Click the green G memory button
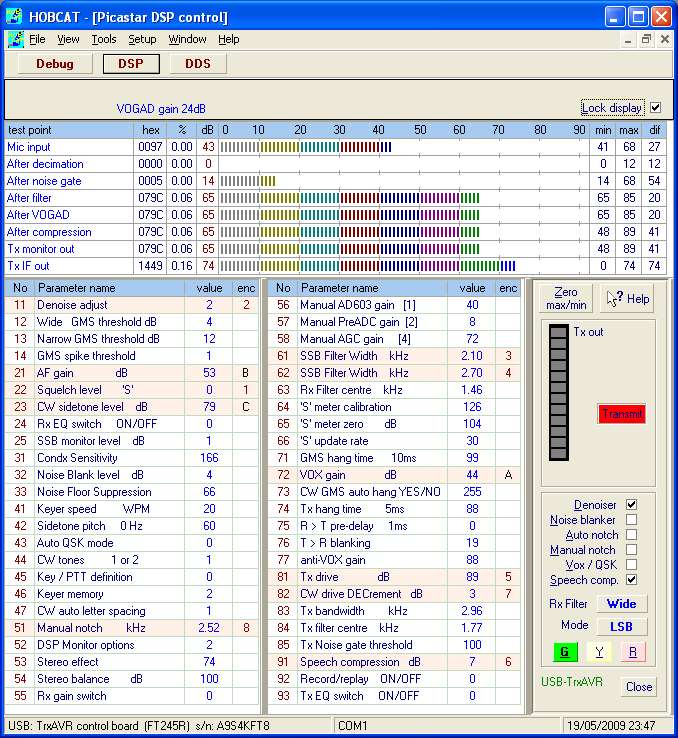678x738 pixels. (565, 652)
